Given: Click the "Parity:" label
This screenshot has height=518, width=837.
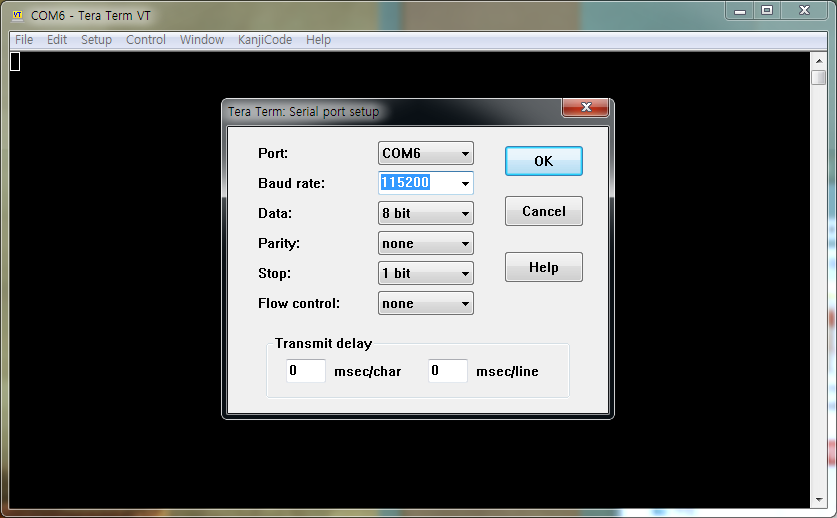Looking at the screenshot, I should point(279,244).
